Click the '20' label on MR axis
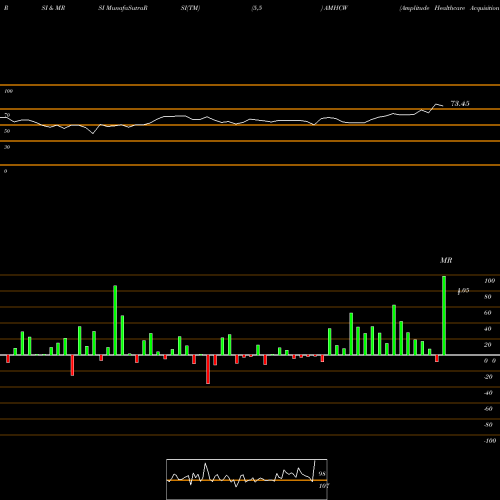This screenshot has height=500, width=500. (x=488, y=345)
